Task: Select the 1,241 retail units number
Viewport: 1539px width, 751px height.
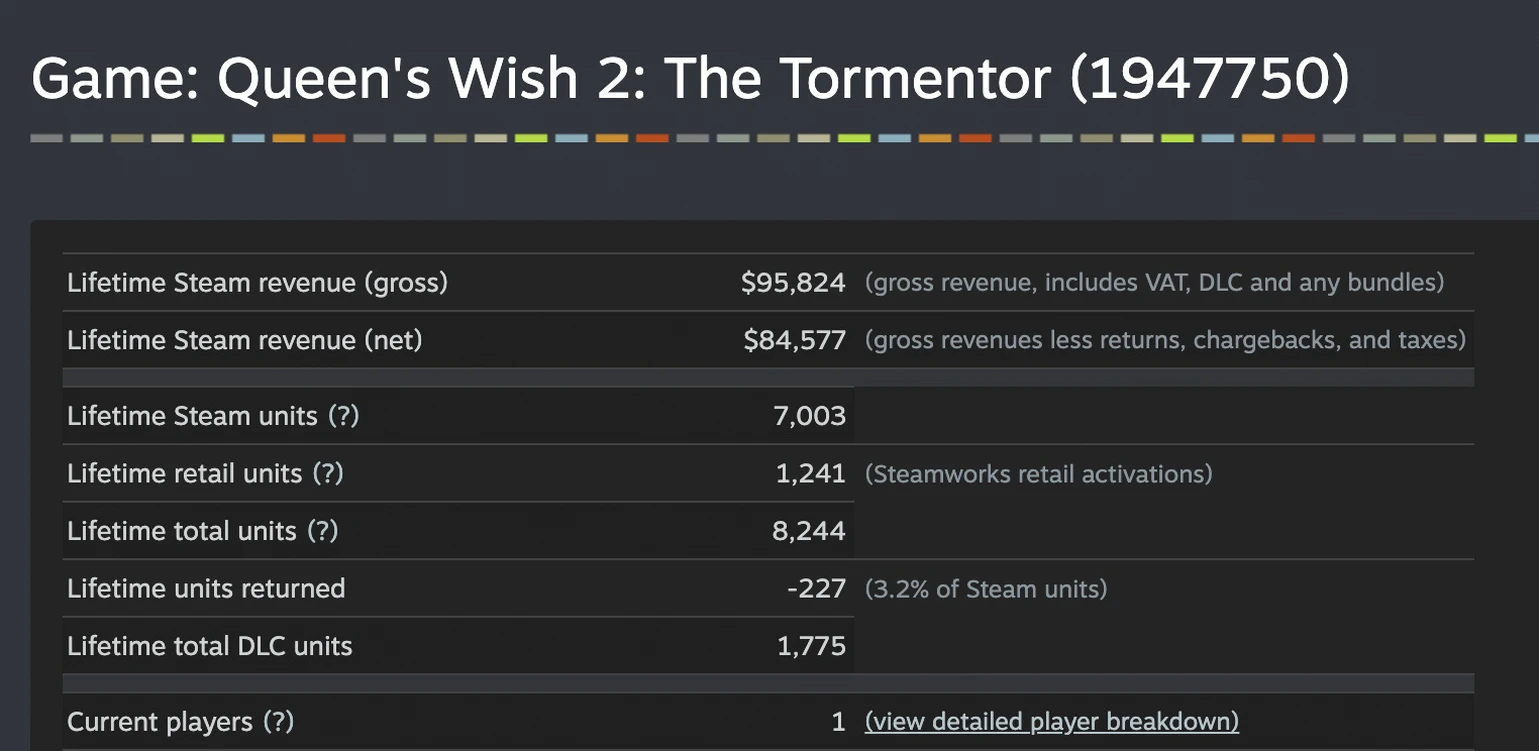Action: [x=810, y=473]
